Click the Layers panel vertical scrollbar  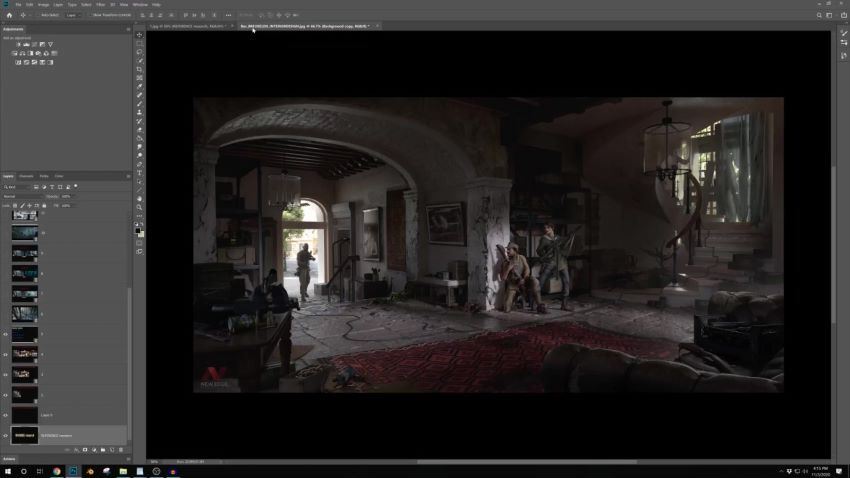pos(129,363)
